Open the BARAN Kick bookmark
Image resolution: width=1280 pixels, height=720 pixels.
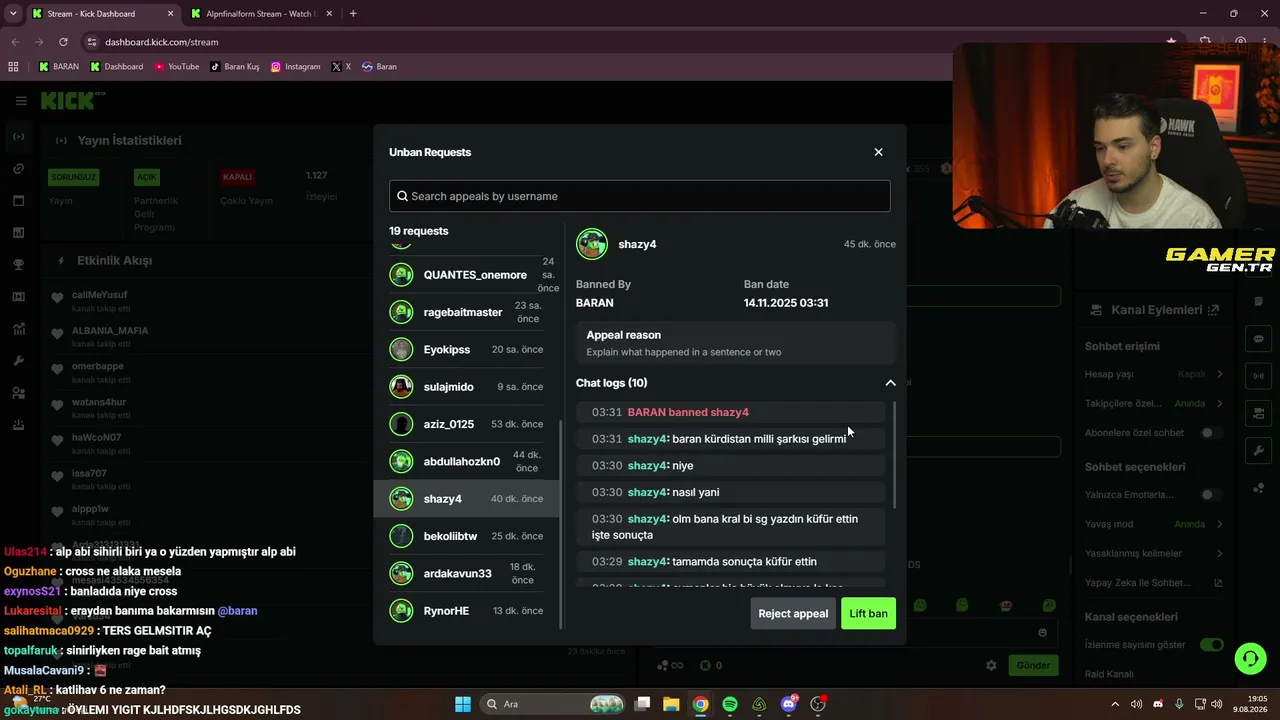pyautogui.click(x=58, y=67)
